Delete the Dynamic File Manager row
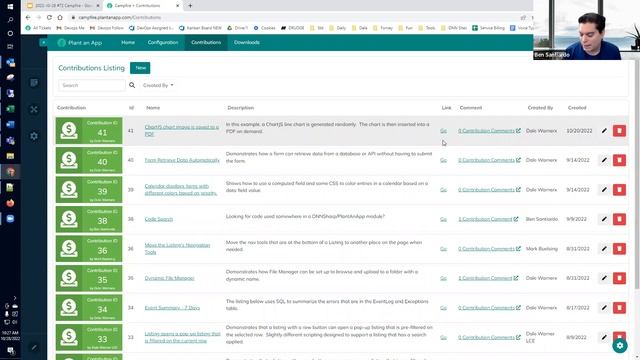The image size is (640, 360). point(619,278)
